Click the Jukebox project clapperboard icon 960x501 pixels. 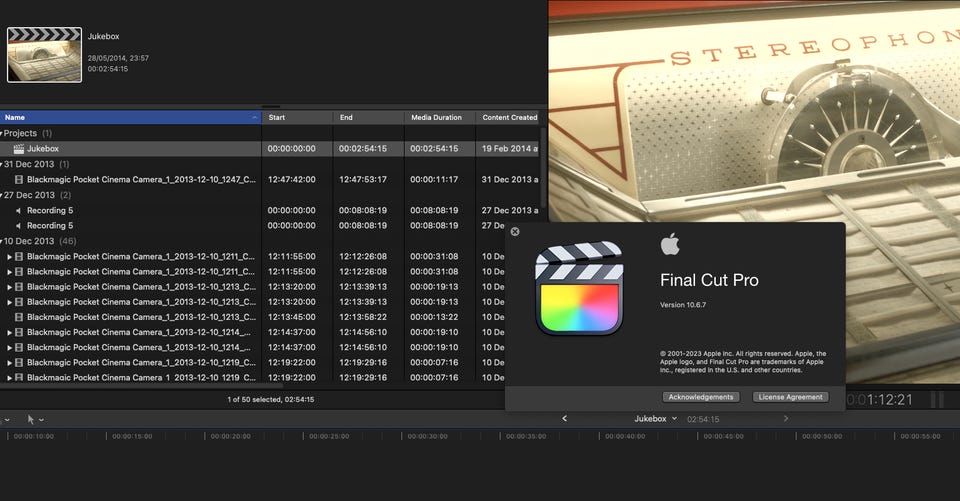18,148
